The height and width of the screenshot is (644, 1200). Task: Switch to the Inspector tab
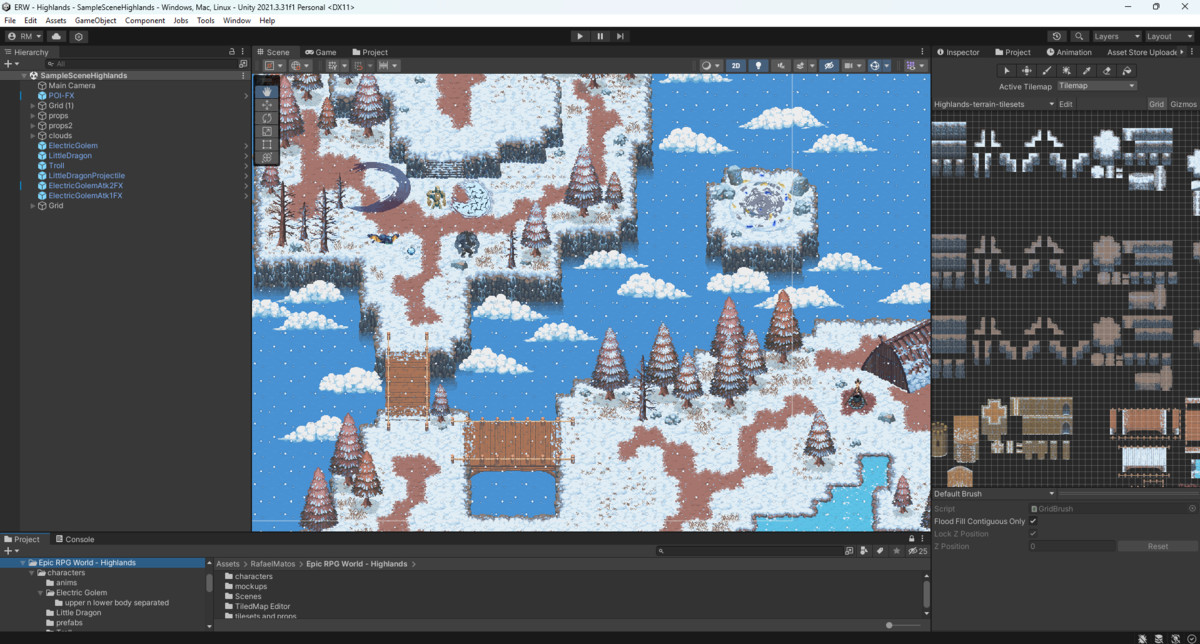click(x=958, y=52)
